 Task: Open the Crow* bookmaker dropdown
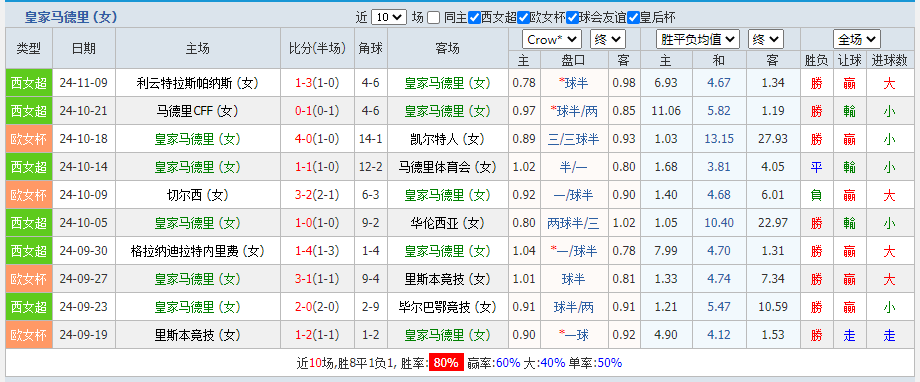(552, 40)
